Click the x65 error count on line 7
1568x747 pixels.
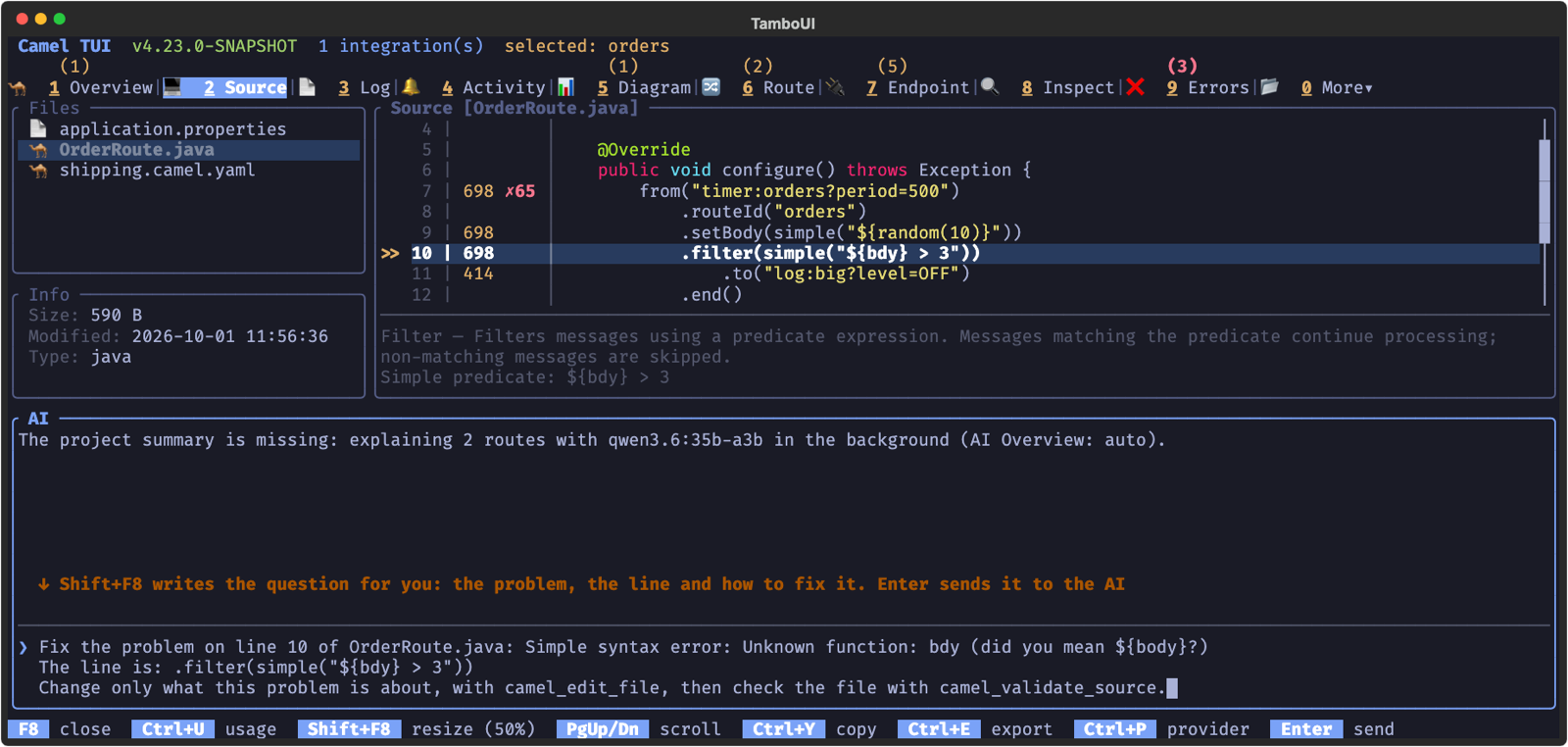pyautogui.click(x=519, y=191)
